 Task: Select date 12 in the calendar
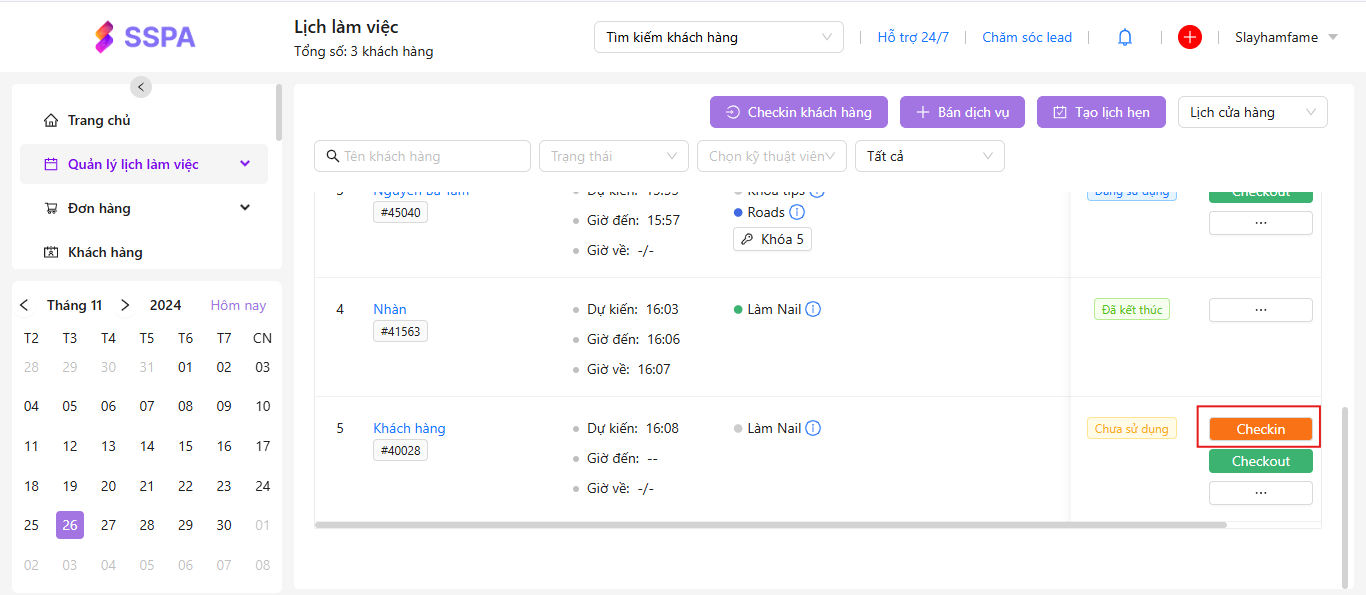[70, 446]
